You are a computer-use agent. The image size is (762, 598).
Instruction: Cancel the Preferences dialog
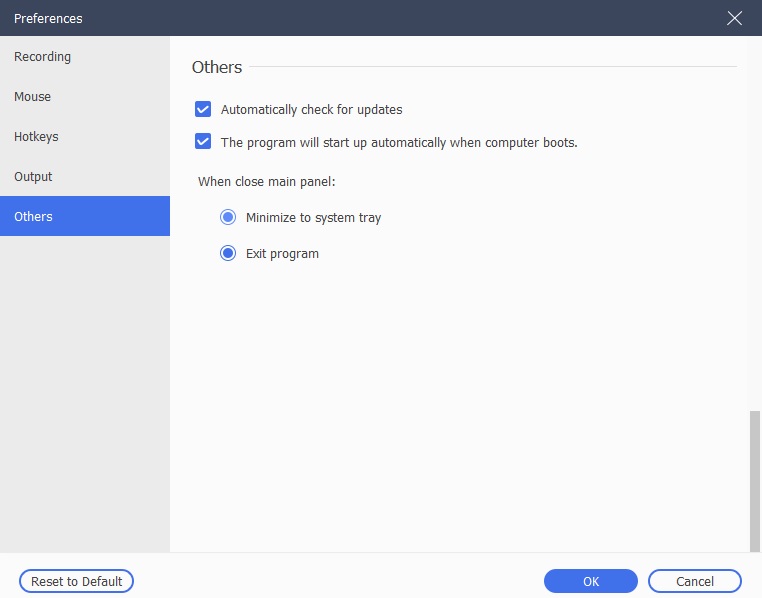click(x=694, y=581)
